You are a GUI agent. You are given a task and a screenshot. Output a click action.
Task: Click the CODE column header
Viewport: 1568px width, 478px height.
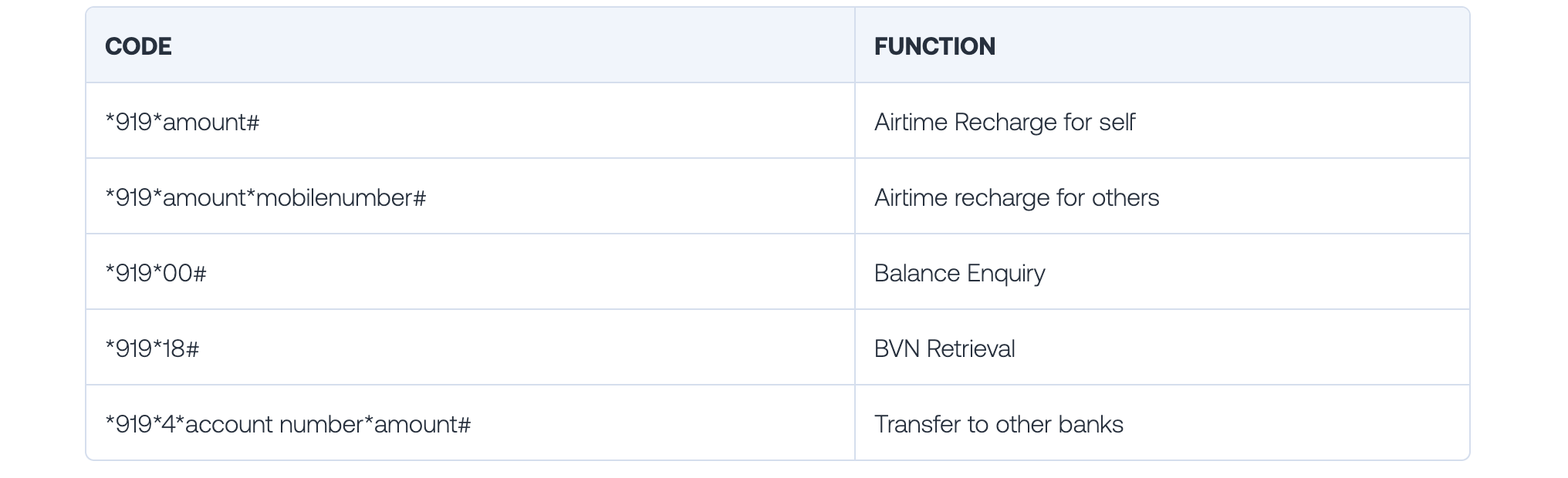(x=138, y=46)
